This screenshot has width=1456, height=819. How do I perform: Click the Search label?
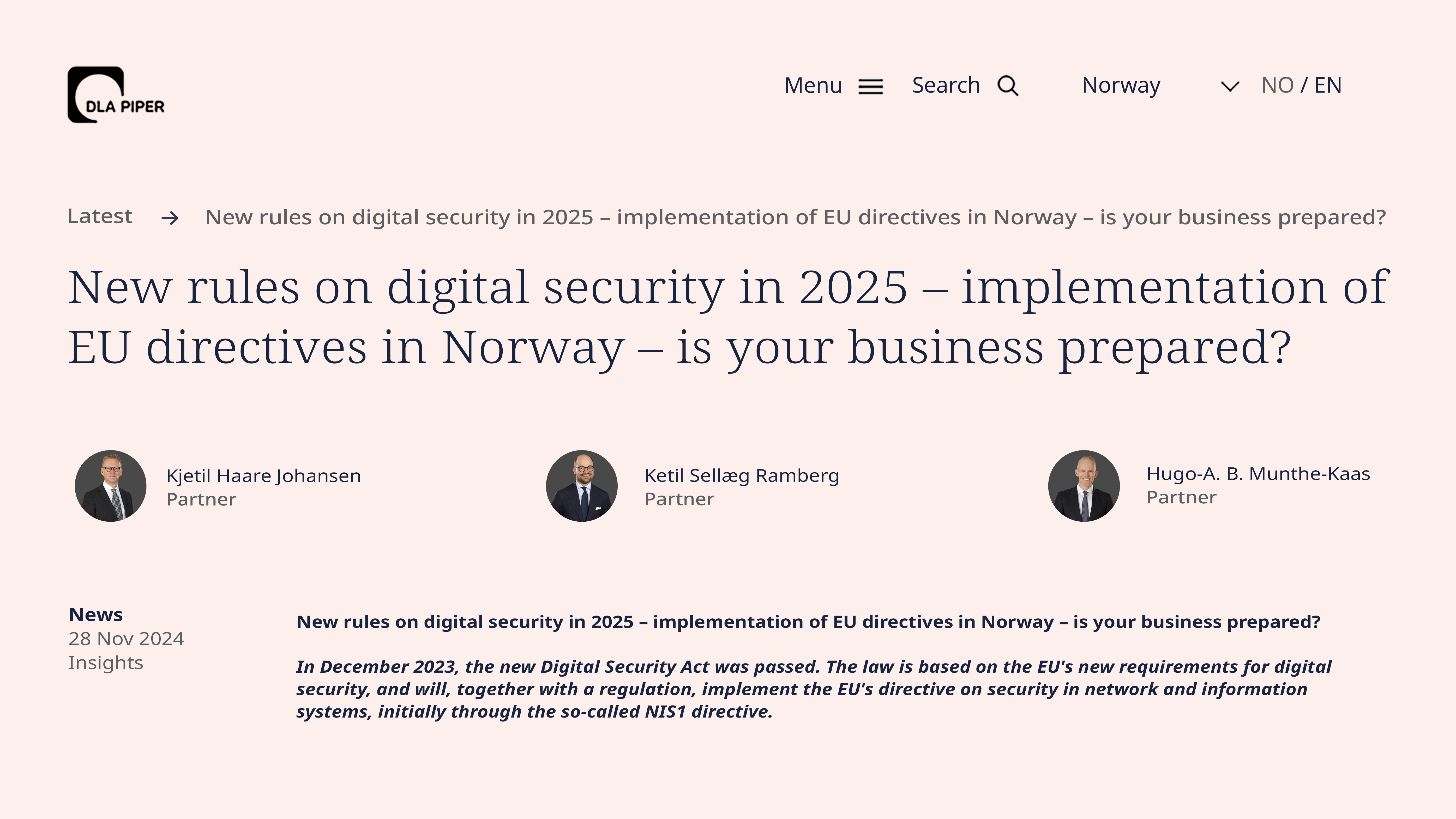tap(946, 85)
